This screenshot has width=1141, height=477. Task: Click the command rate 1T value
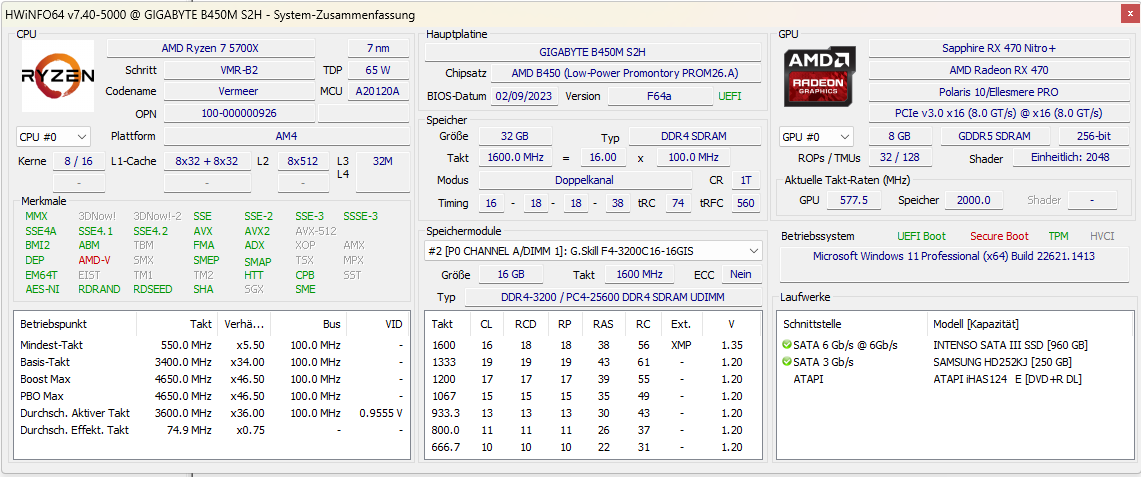(746, 180)
